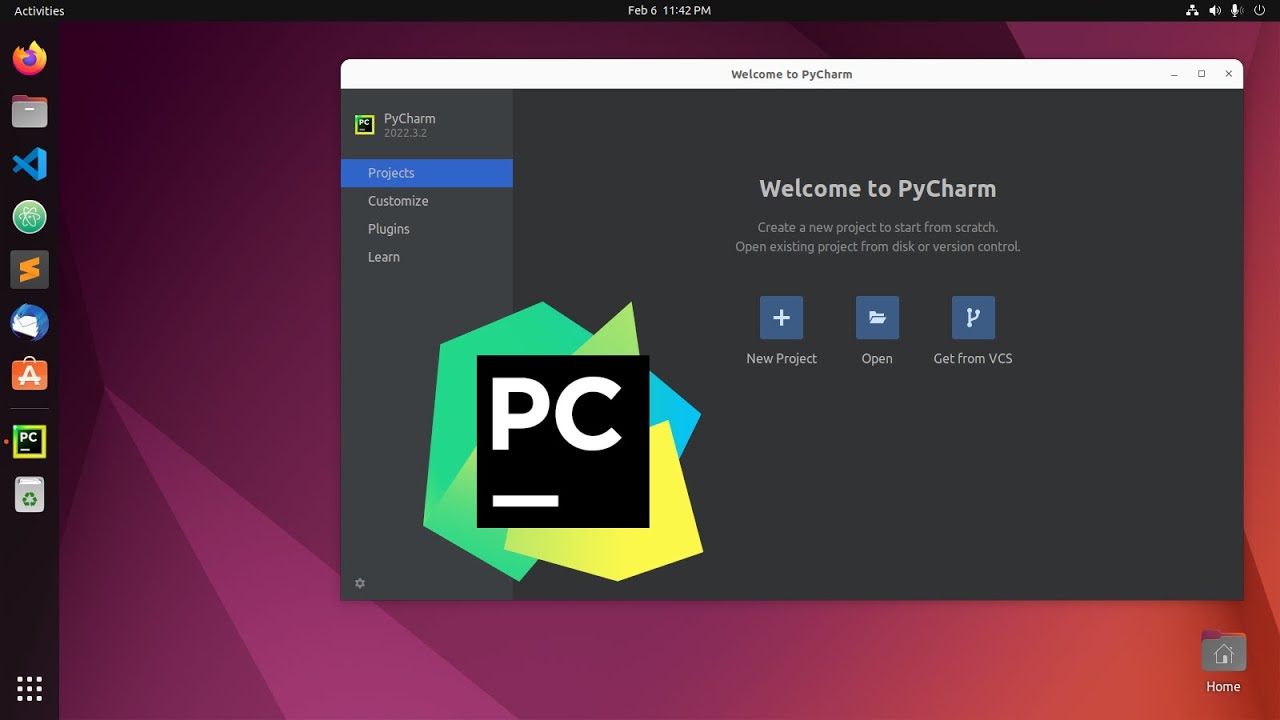Click the New Project label
Screen dimensions: 1280x720
tap(781, 358)
